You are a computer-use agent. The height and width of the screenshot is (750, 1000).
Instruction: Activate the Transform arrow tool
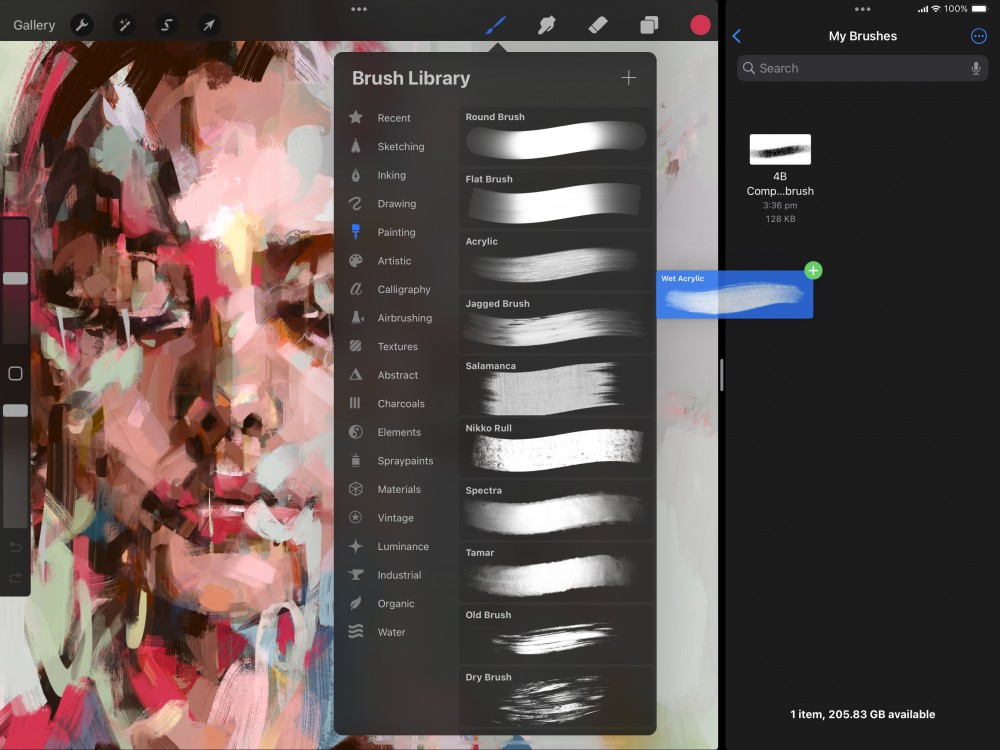coord(209,25)
